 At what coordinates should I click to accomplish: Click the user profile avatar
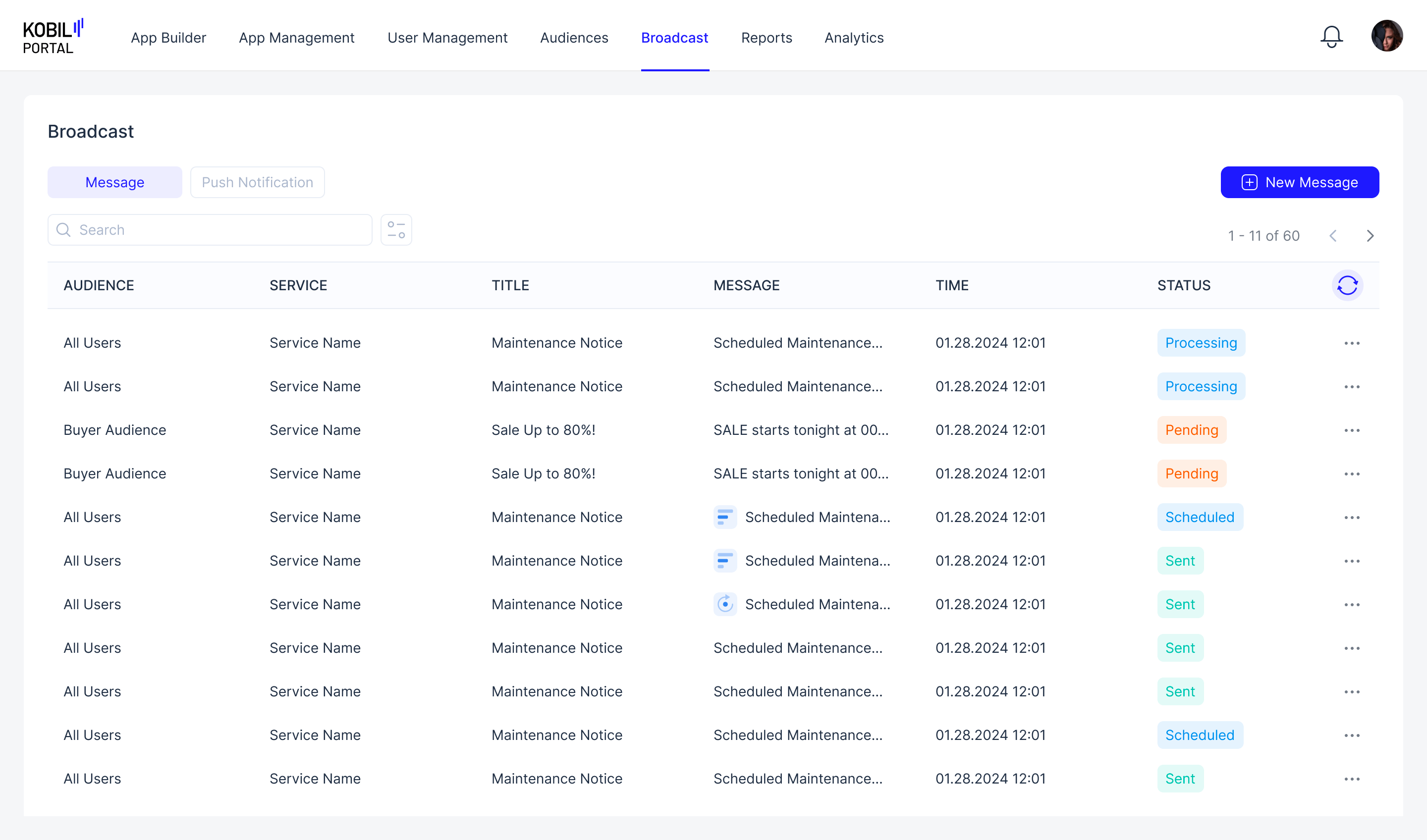1386,36
